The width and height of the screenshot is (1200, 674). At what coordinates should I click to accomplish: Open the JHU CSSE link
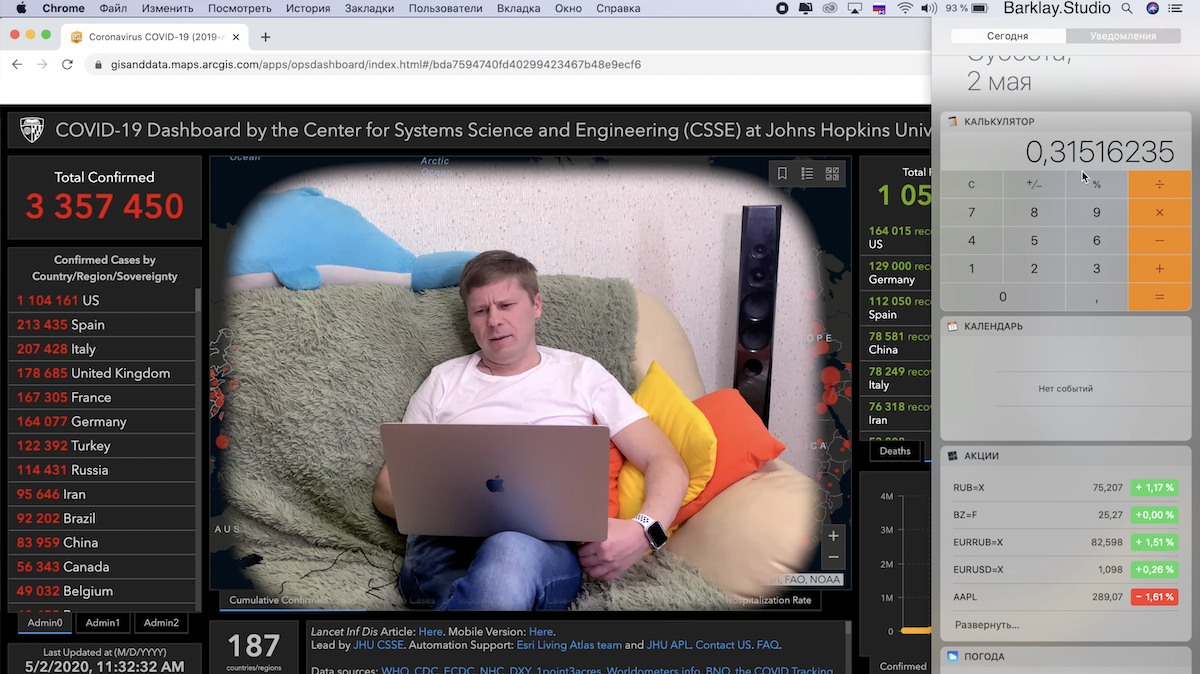[378, 645]
